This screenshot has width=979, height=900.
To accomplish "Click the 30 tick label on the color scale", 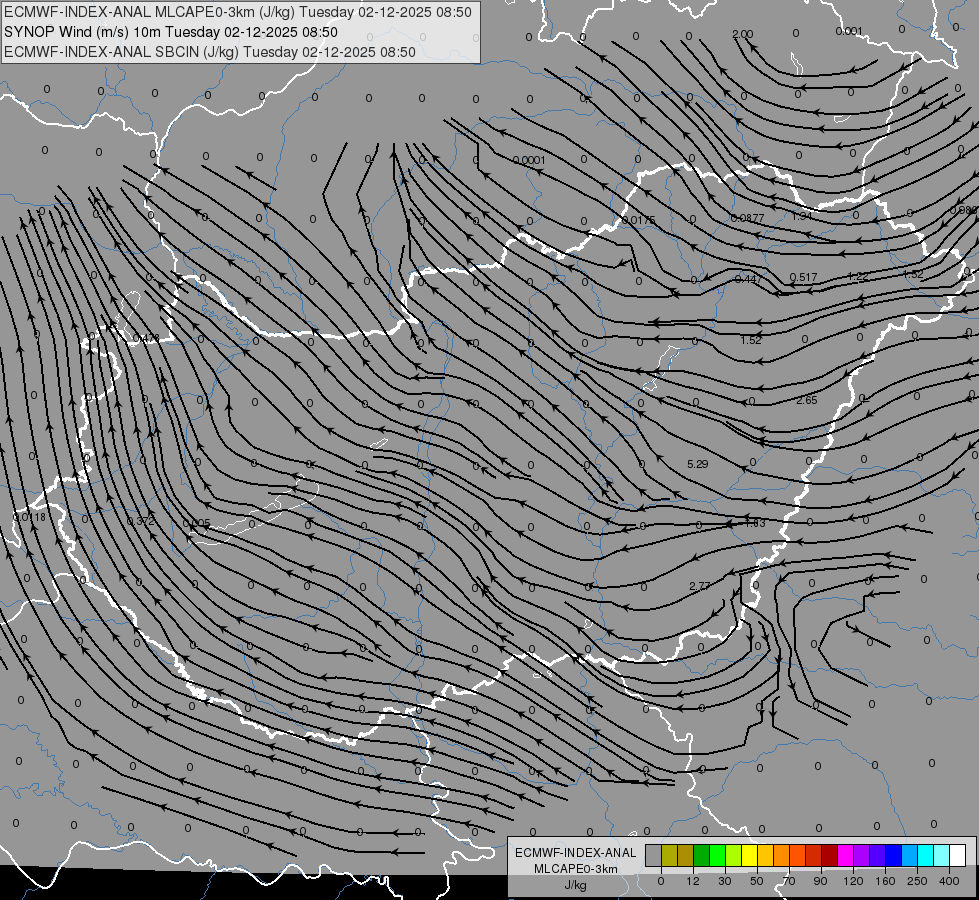I will click(725, 881).
